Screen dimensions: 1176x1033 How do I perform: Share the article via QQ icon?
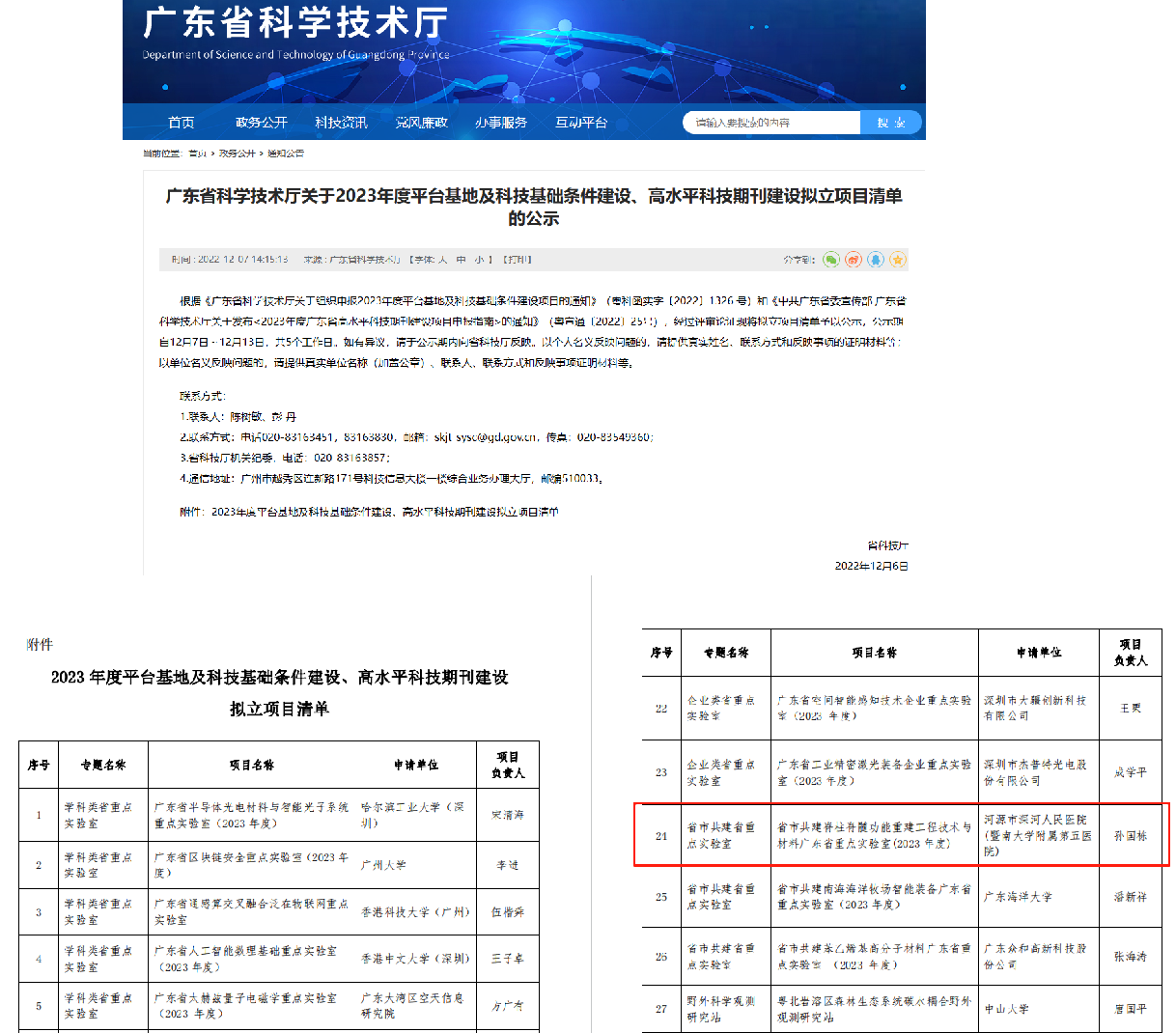(x=876, y=260)
